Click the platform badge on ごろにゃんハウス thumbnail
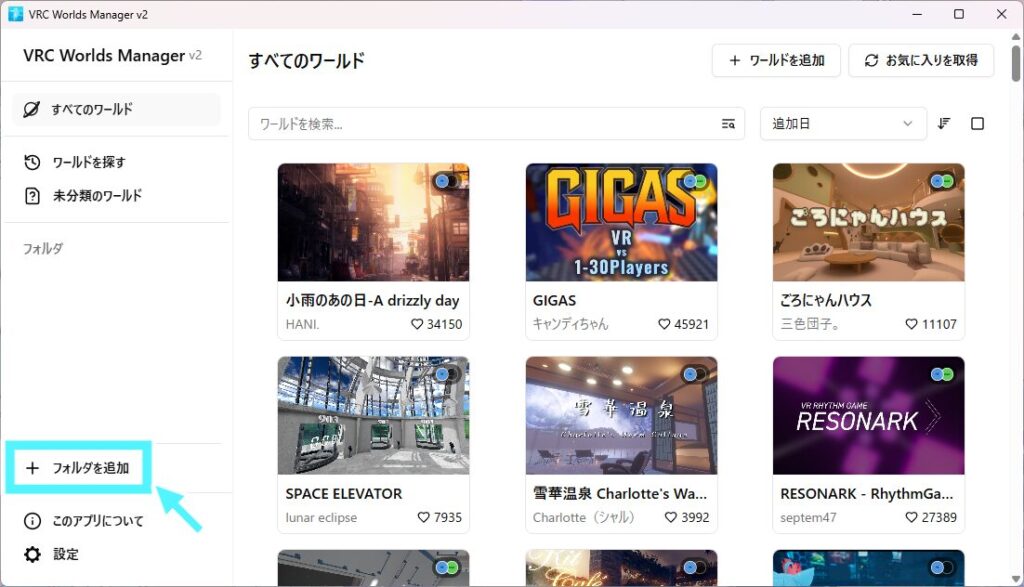The height and width of the screenshot is (587, 1024). click(941, 181)
